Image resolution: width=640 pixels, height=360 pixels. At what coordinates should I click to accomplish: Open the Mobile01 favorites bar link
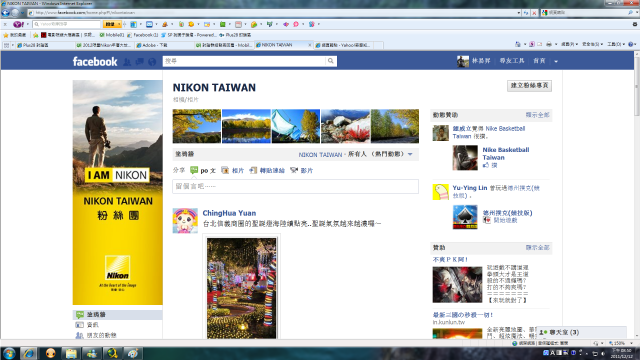point(112,35)
